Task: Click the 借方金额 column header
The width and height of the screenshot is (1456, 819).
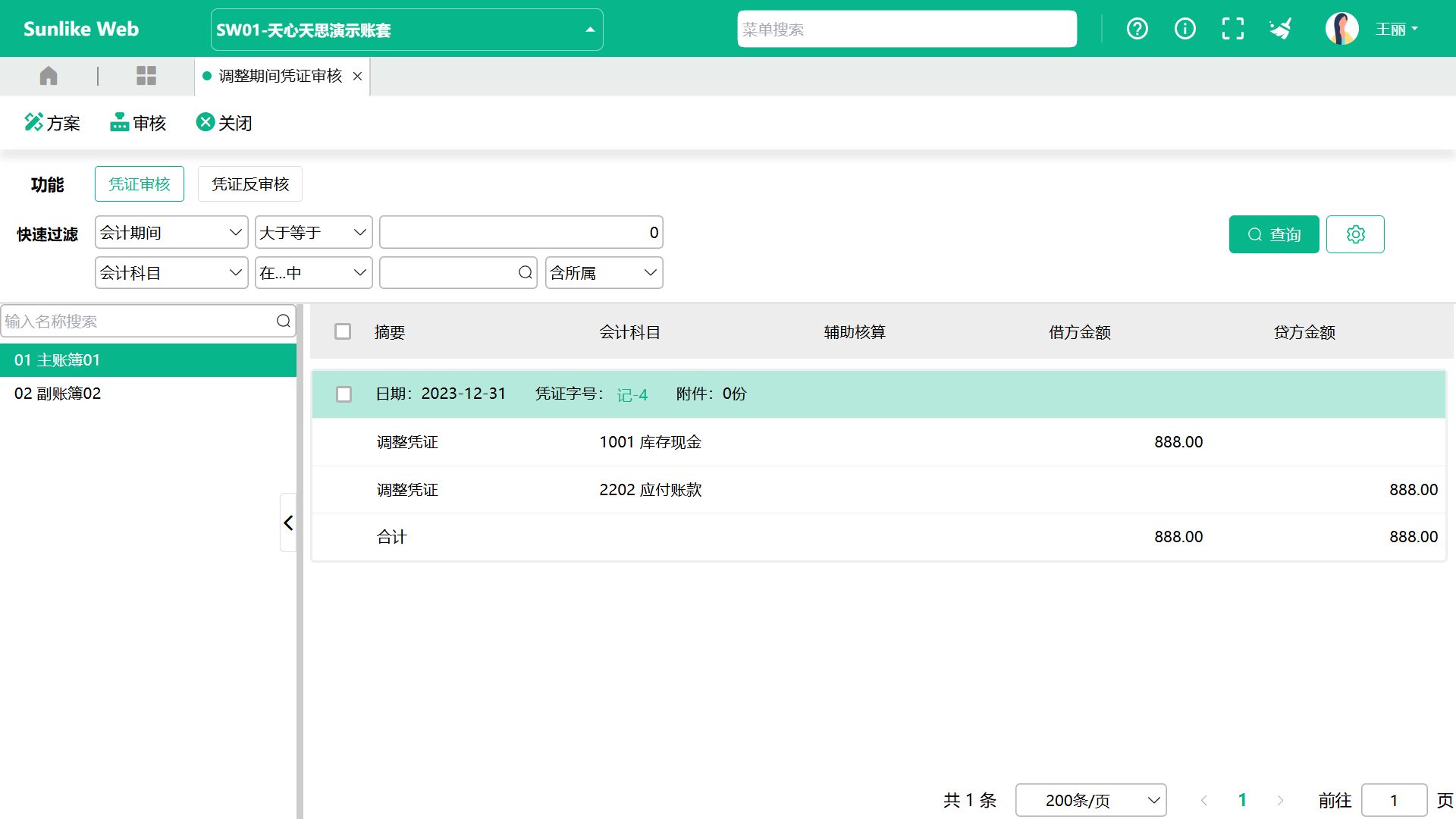Action: (x=1080, y=332)
